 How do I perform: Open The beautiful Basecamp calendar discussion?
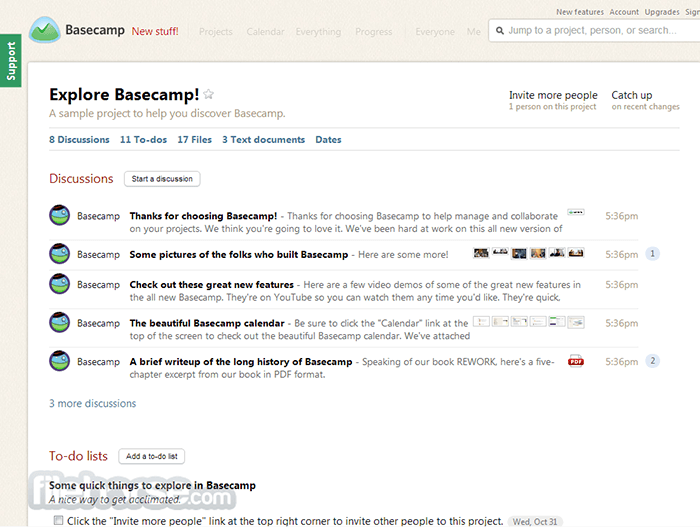207,323
